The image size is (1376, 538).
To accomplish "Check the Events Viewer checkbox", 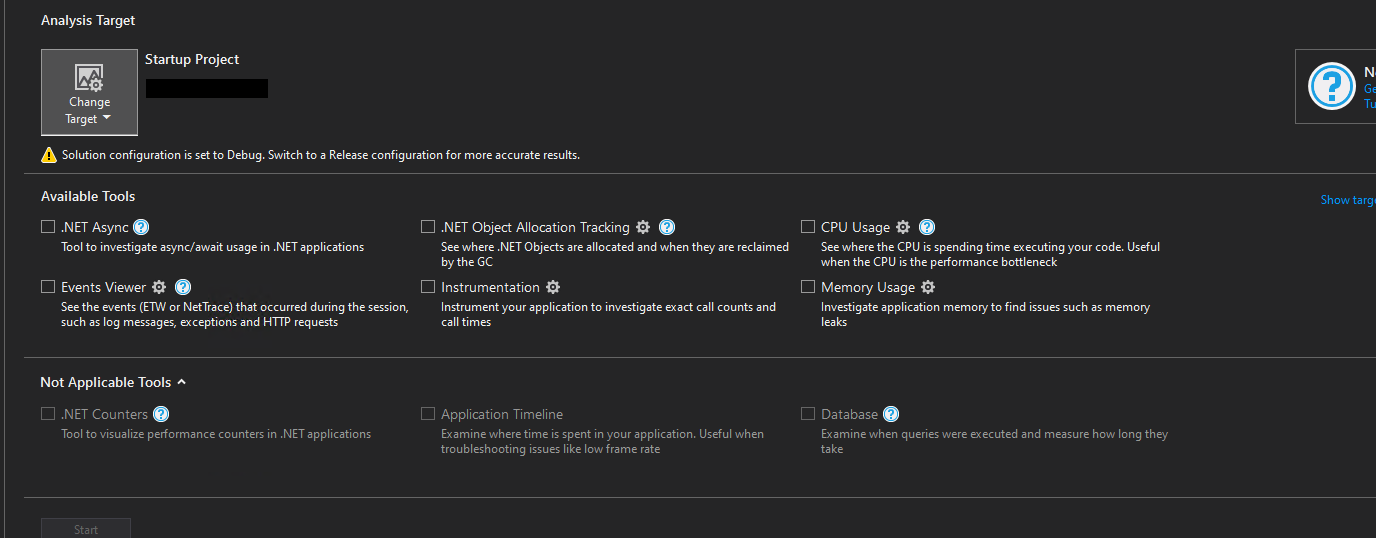I will (x=48, y=287).
